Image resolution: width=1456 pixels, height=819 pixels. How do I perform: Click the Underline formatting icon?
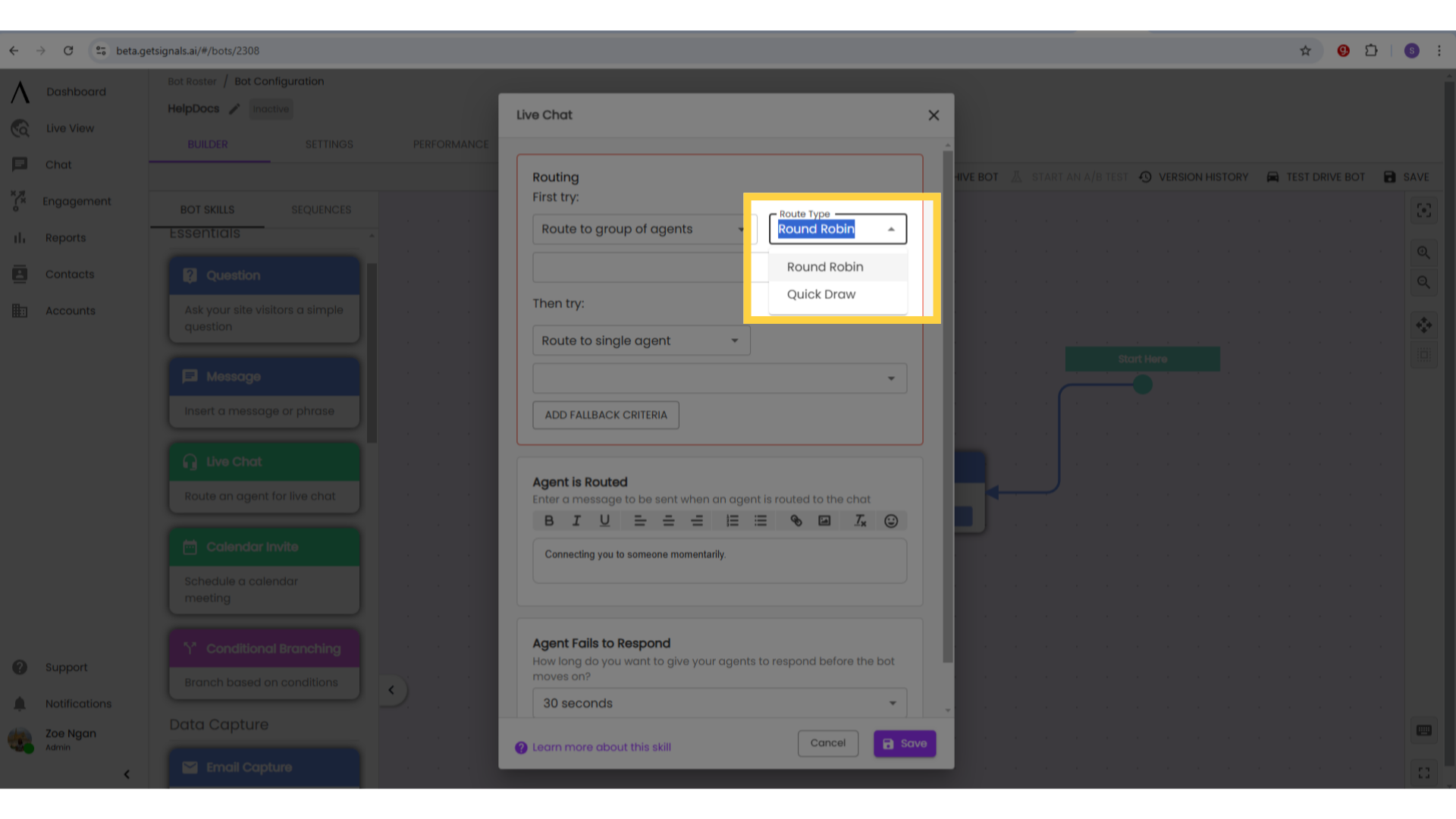point(605,520)
